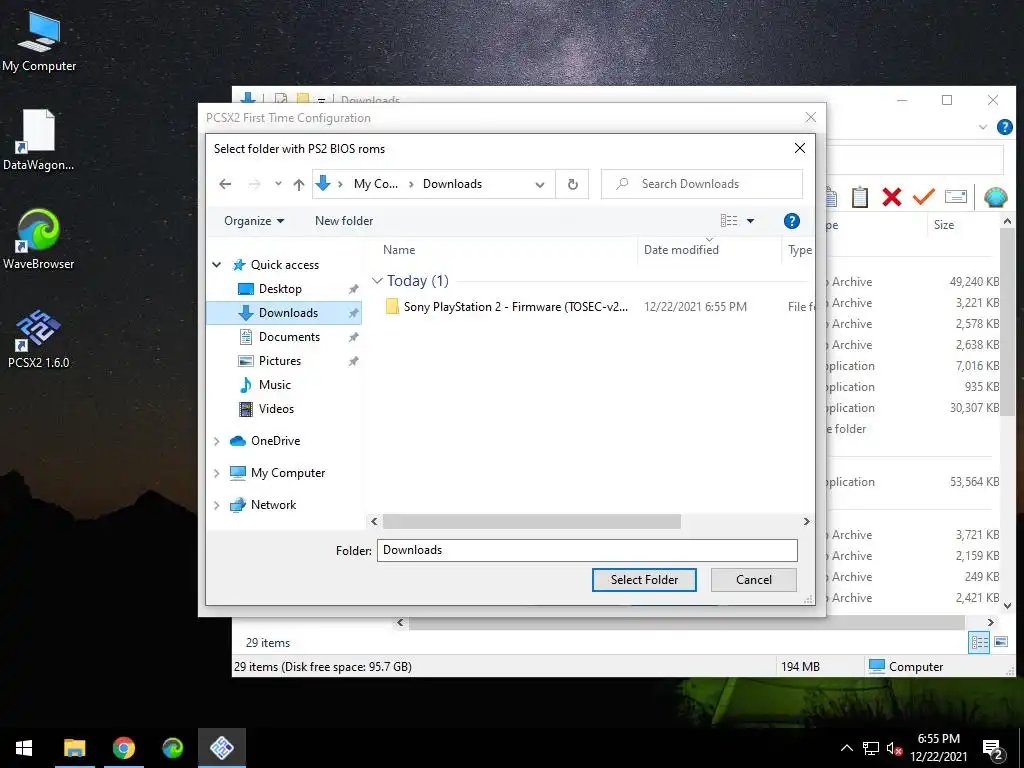Sort by the Name column

tap(399, 249)
